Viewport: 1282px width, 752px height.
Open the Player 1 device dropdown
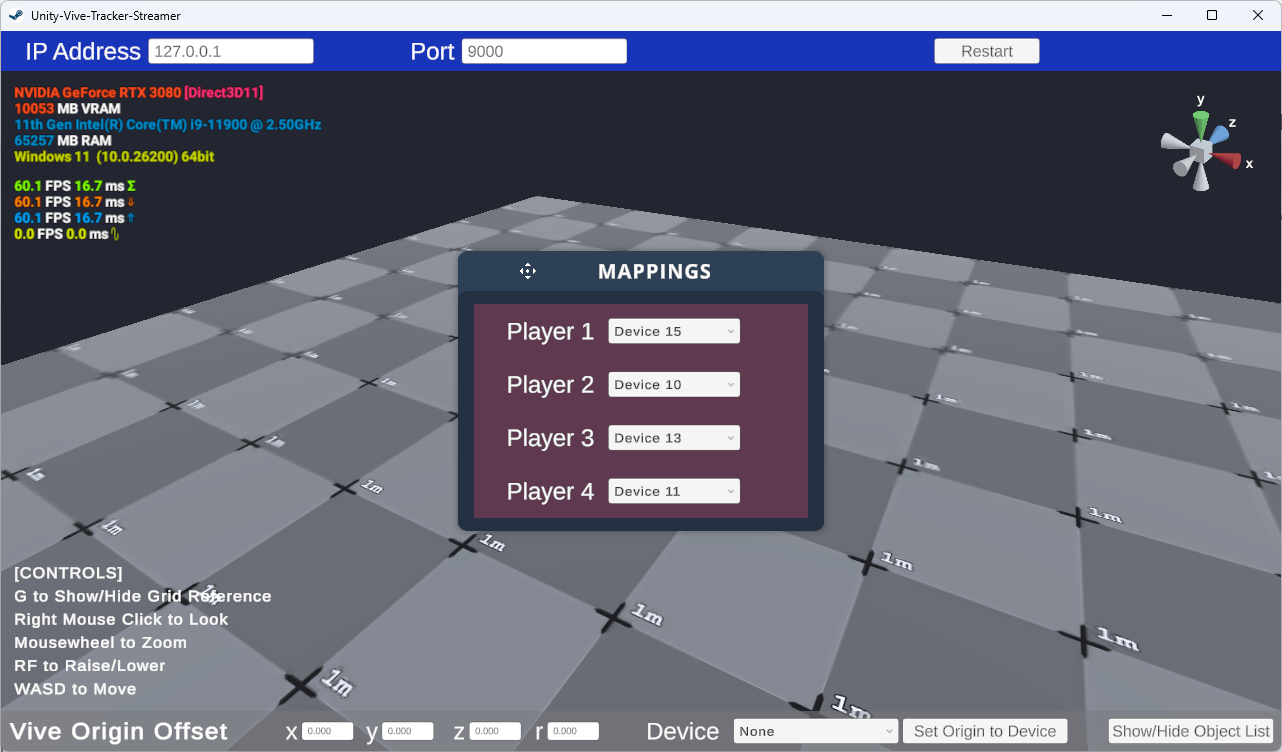pos(674,331)
